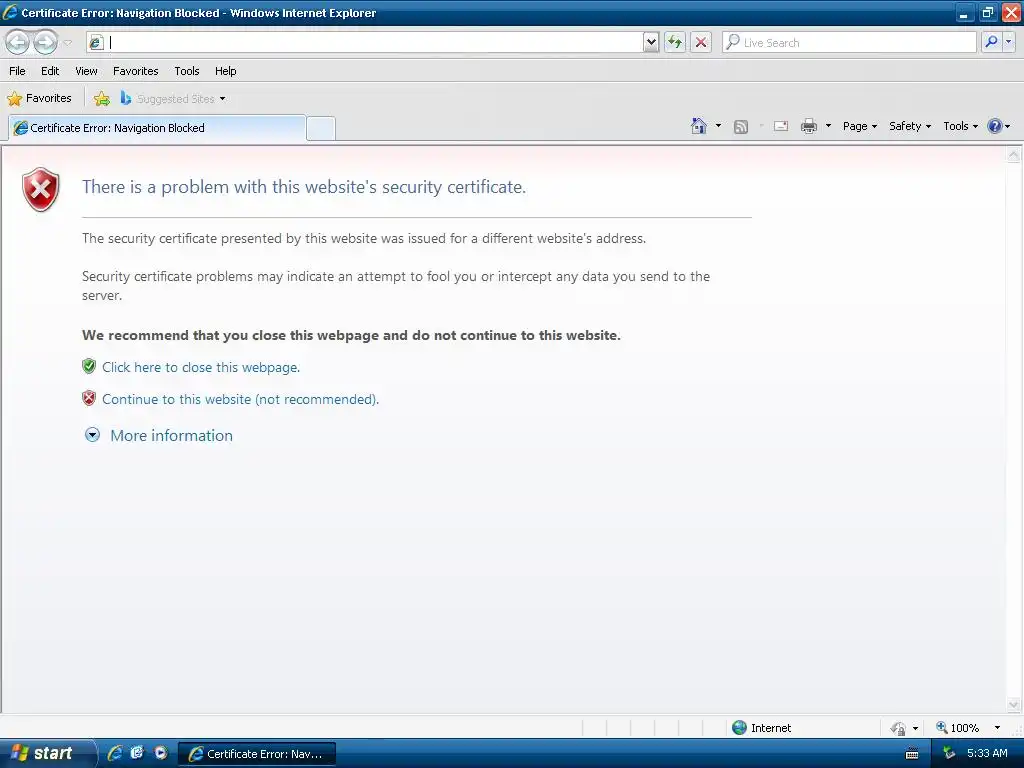This screenshot has height=768, width=1024.
Task: Open the zoom level dropdown arrow
Action: [x=997, y=728]
